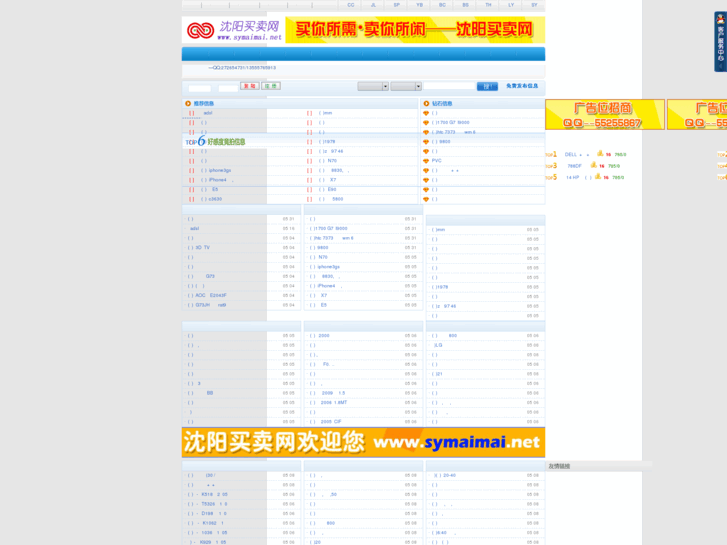Click the TOP3 rank badge
Screen dimensions: 727x545
point(551,166)
